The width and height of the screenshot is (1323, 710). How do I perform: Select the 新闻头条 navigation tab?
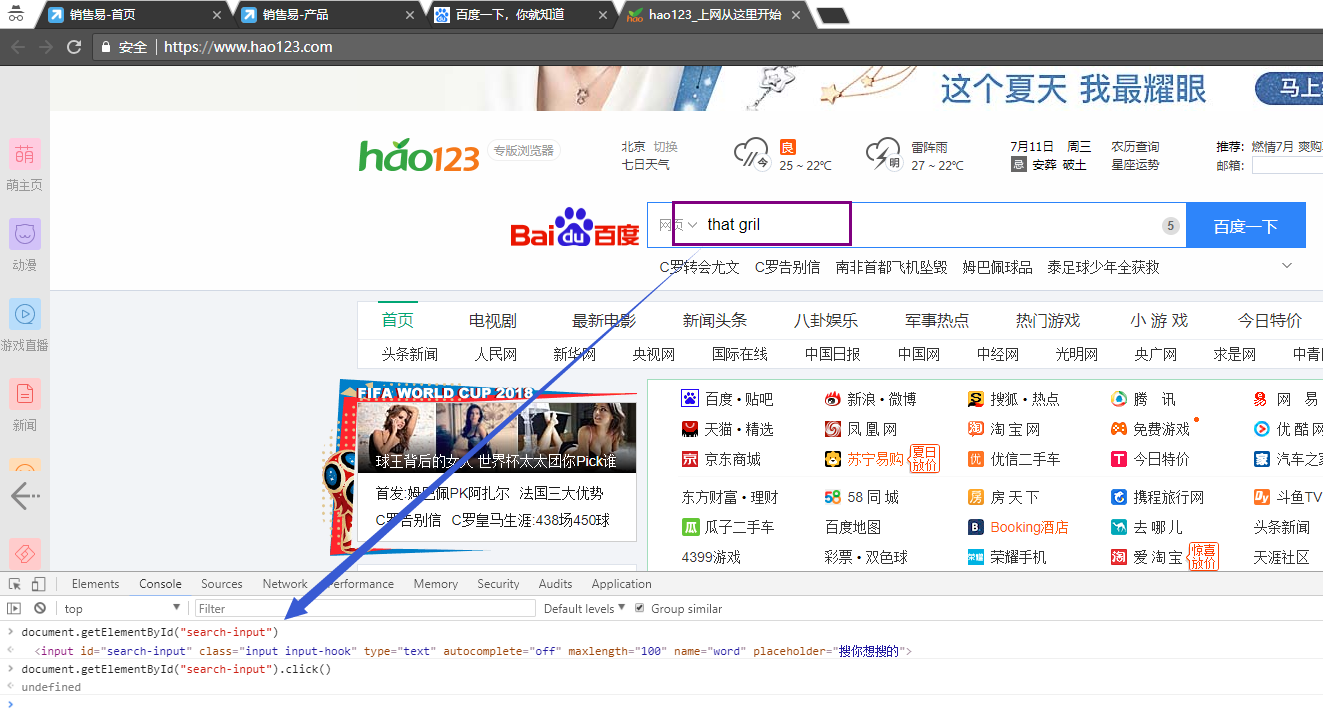(715, 320)
